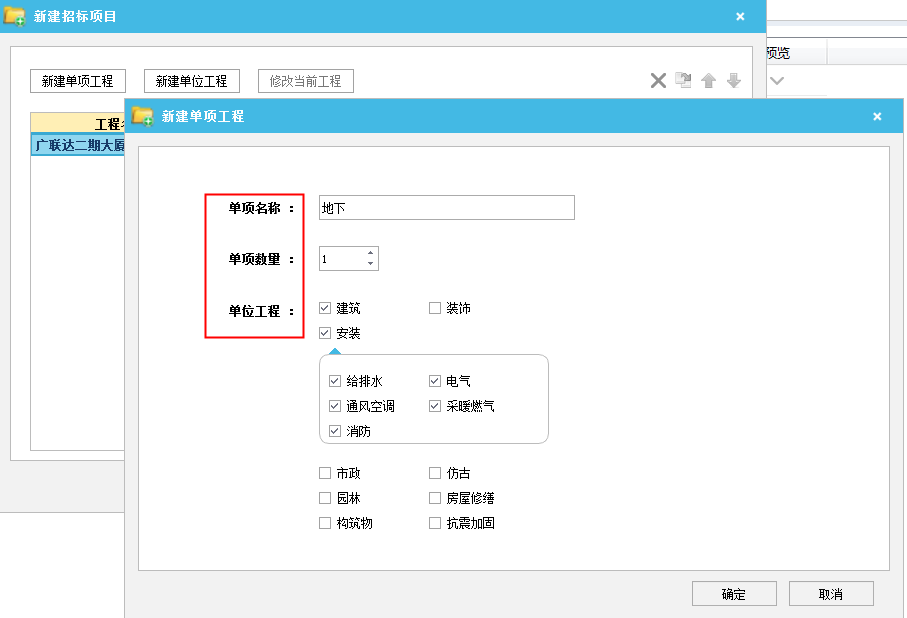The width and height of the screenshot is (907, 618).
Task: Click the 新建招标项目 title folder icon
Action: click(x=15, y=16)
